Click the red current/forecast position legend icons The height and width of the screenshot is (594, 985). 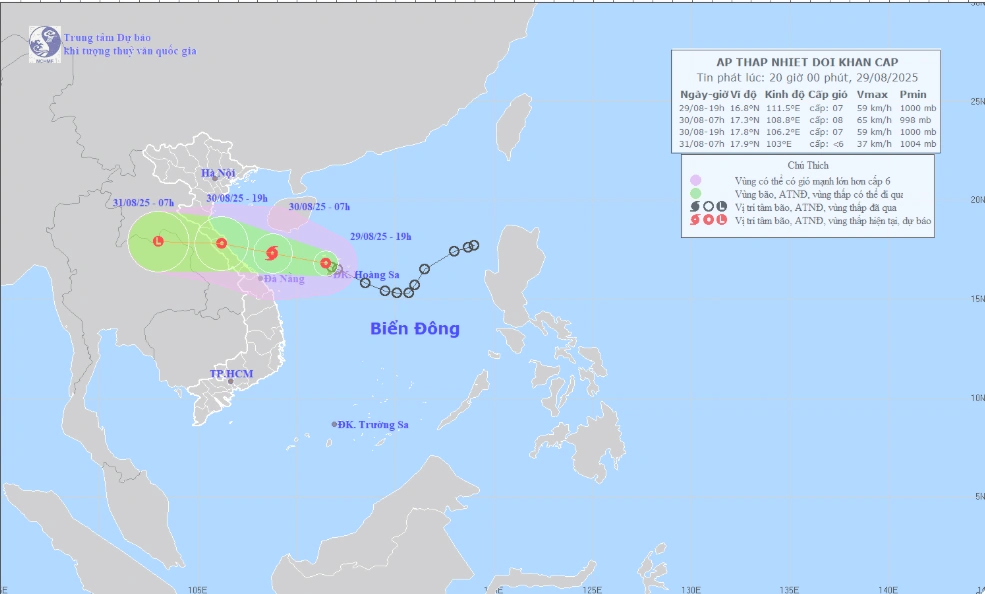[707, 220]
